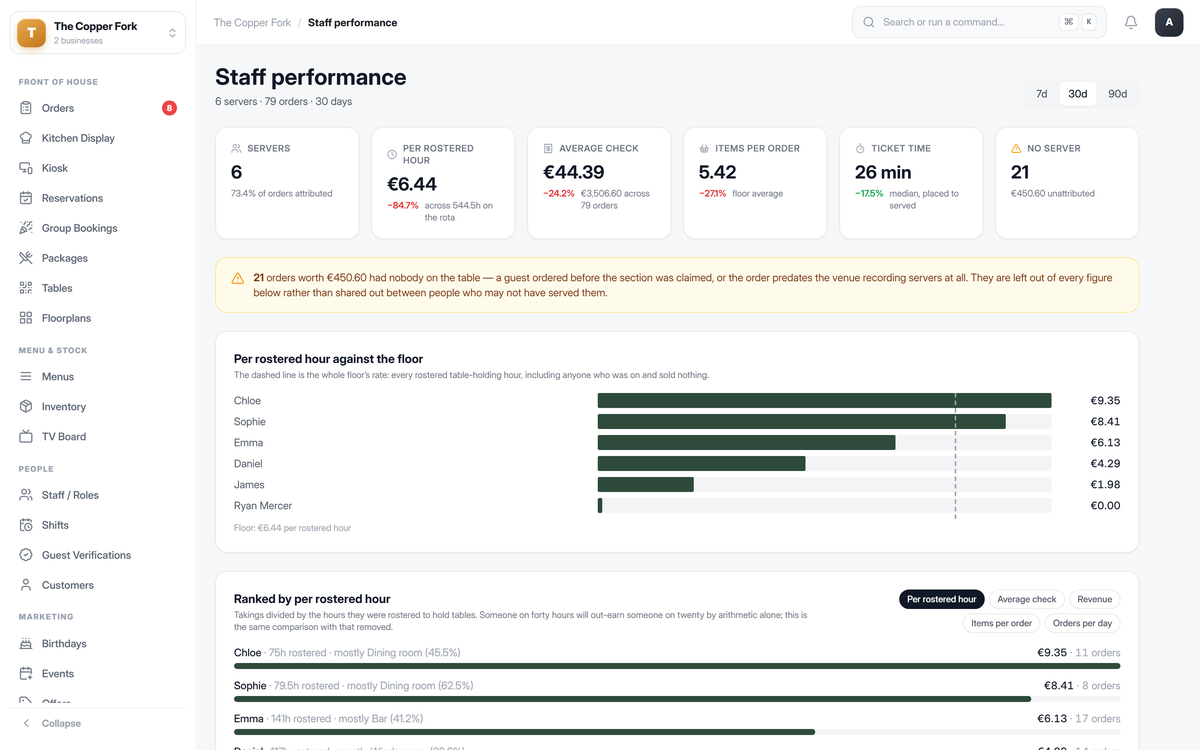Click the Customers person icon
Image resolution: width=1200 pixels, height=750 pixels.
pos(26,585)
